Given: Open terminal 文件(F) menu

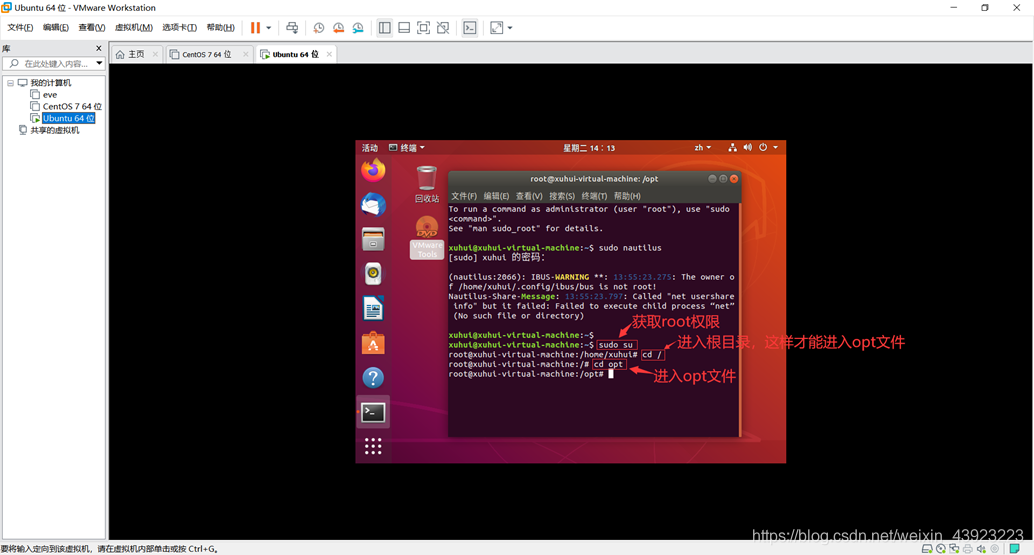Looking at the screenshot, I should pos(464,196).
